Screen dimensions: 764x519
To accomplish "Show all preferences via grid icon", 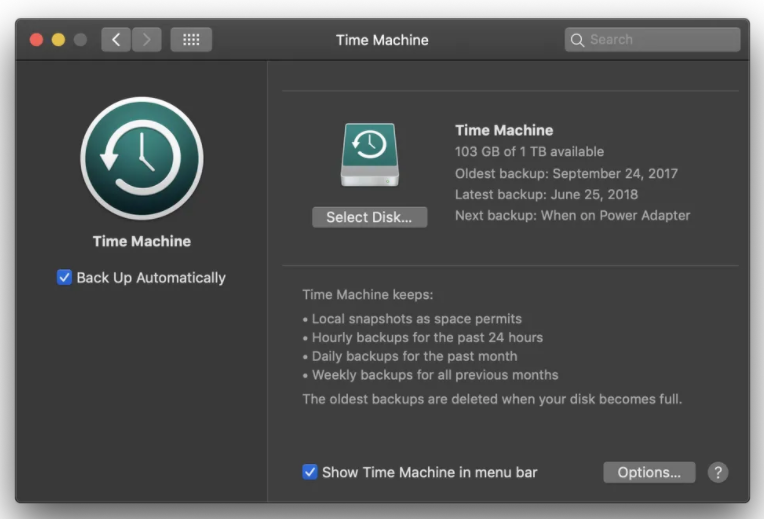I will (191, 39).
